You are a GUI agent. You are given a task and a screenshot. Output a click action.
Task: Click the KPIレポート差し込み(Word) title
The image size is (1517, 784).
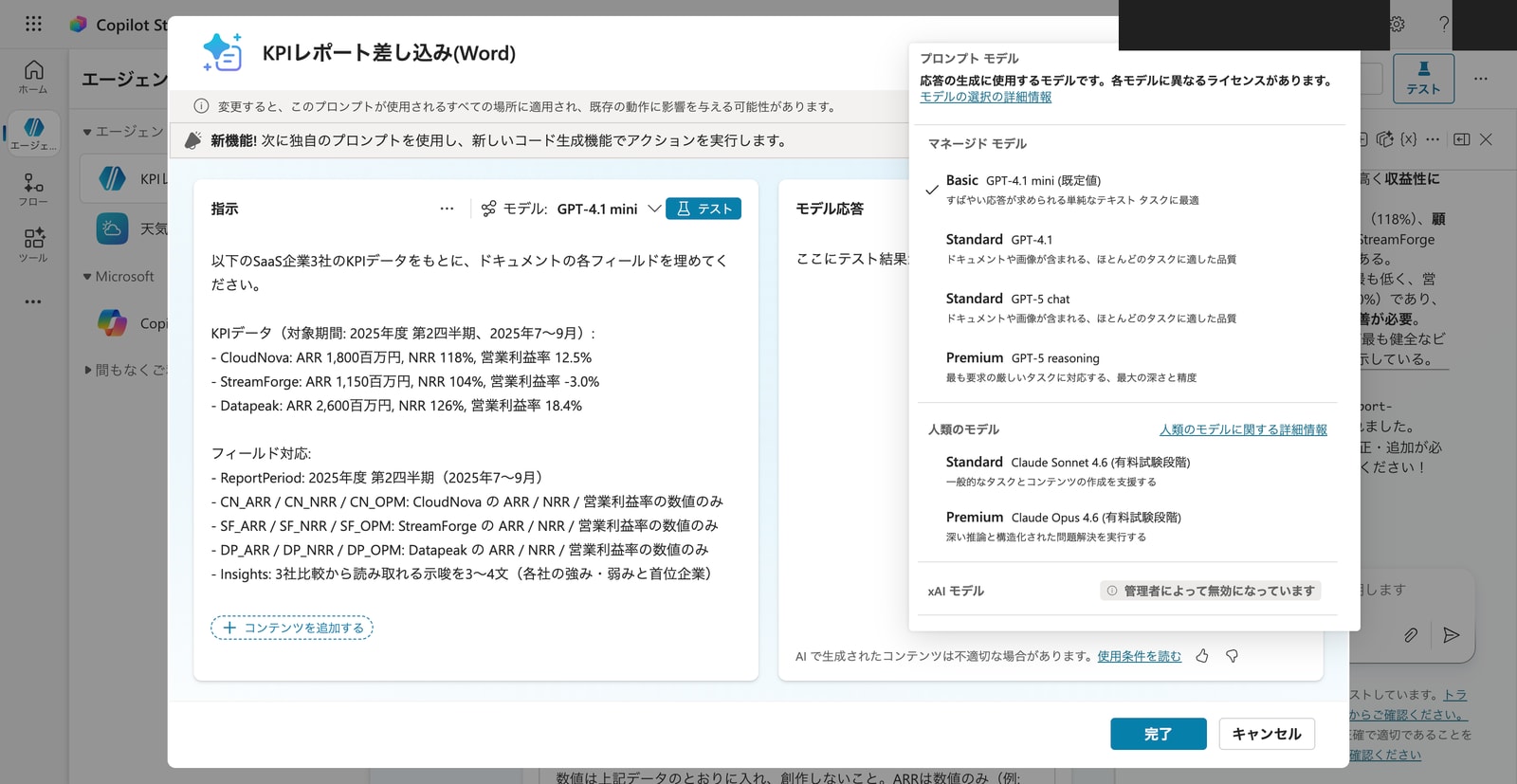(x=389, y=53)
